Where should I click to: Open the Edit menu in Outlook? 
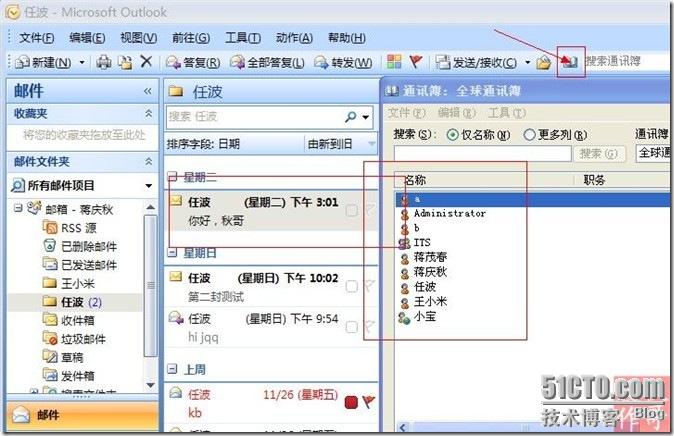point(87,38)
